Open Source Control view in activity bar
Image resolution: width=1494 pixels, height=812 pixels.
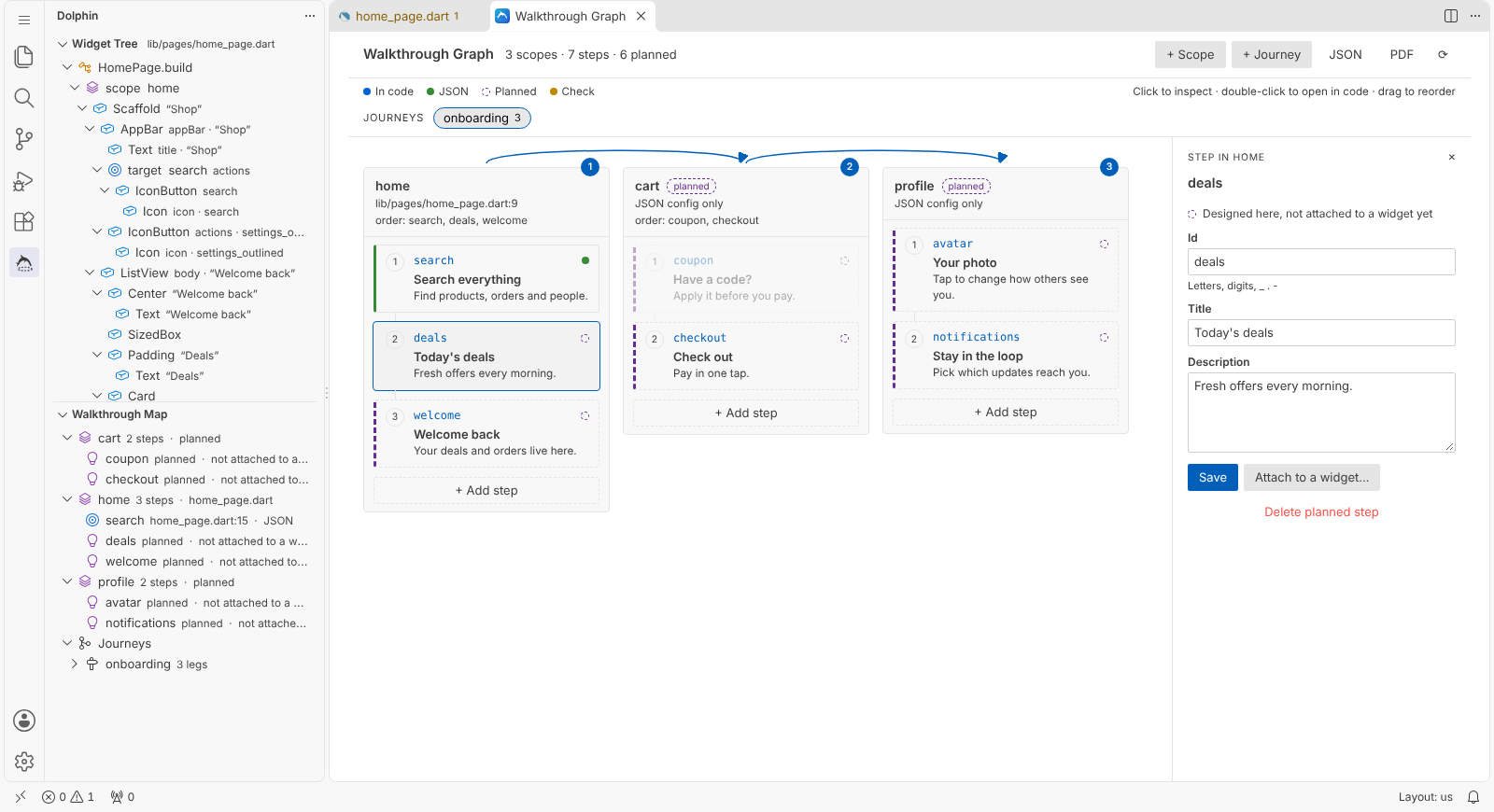[24, 139]
